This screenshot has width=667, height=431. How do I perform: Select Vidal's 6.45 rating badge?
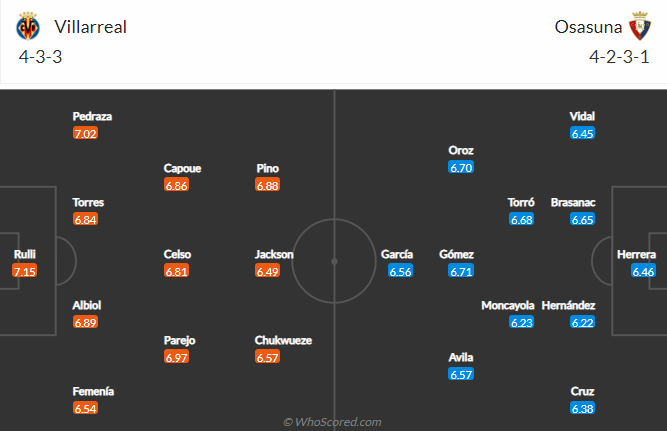[x=582, y=133]
